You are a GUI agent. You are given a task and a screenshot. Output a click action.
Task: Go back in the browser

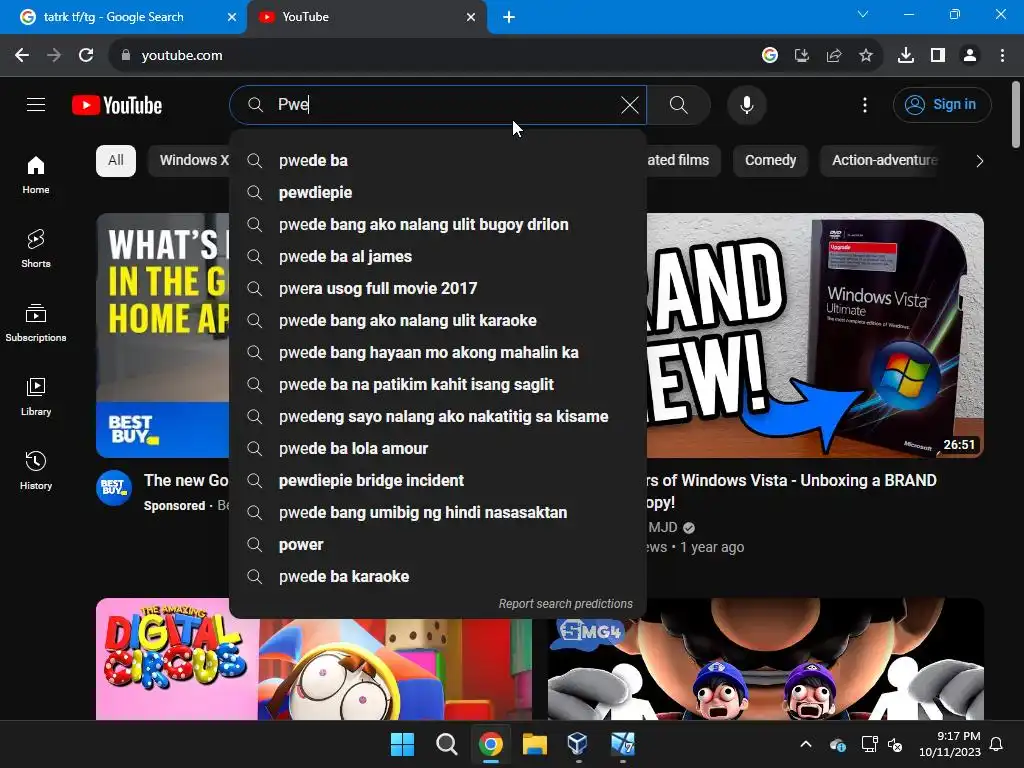(22, 56)
